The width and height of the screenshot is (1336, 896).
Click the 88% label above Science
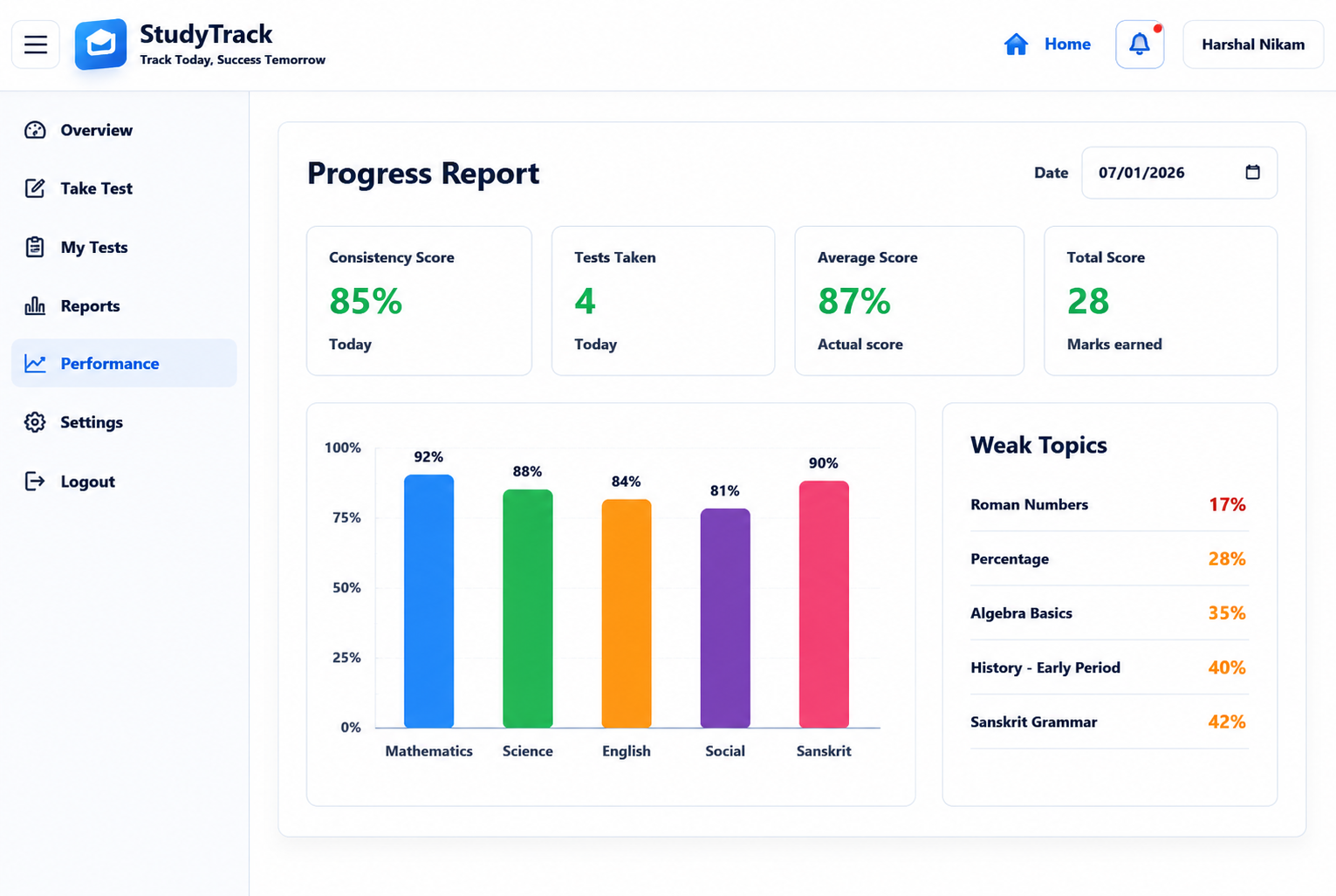point(527,472)
